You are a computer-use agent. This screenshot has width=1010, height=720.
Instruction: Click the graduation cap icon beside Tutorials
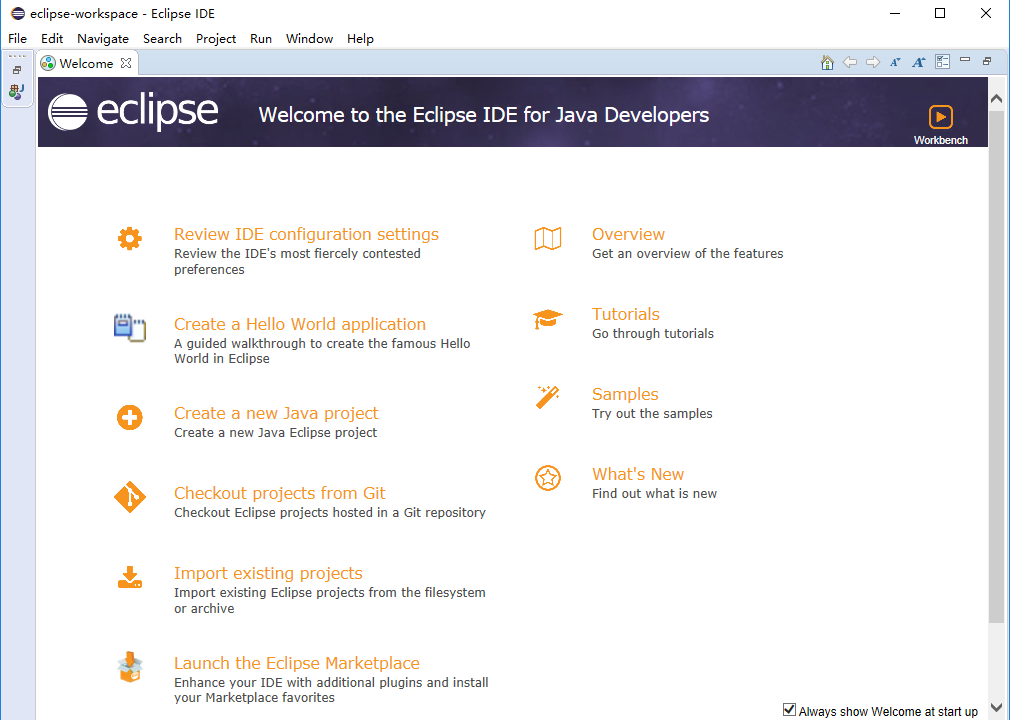(x=548, y=318)
